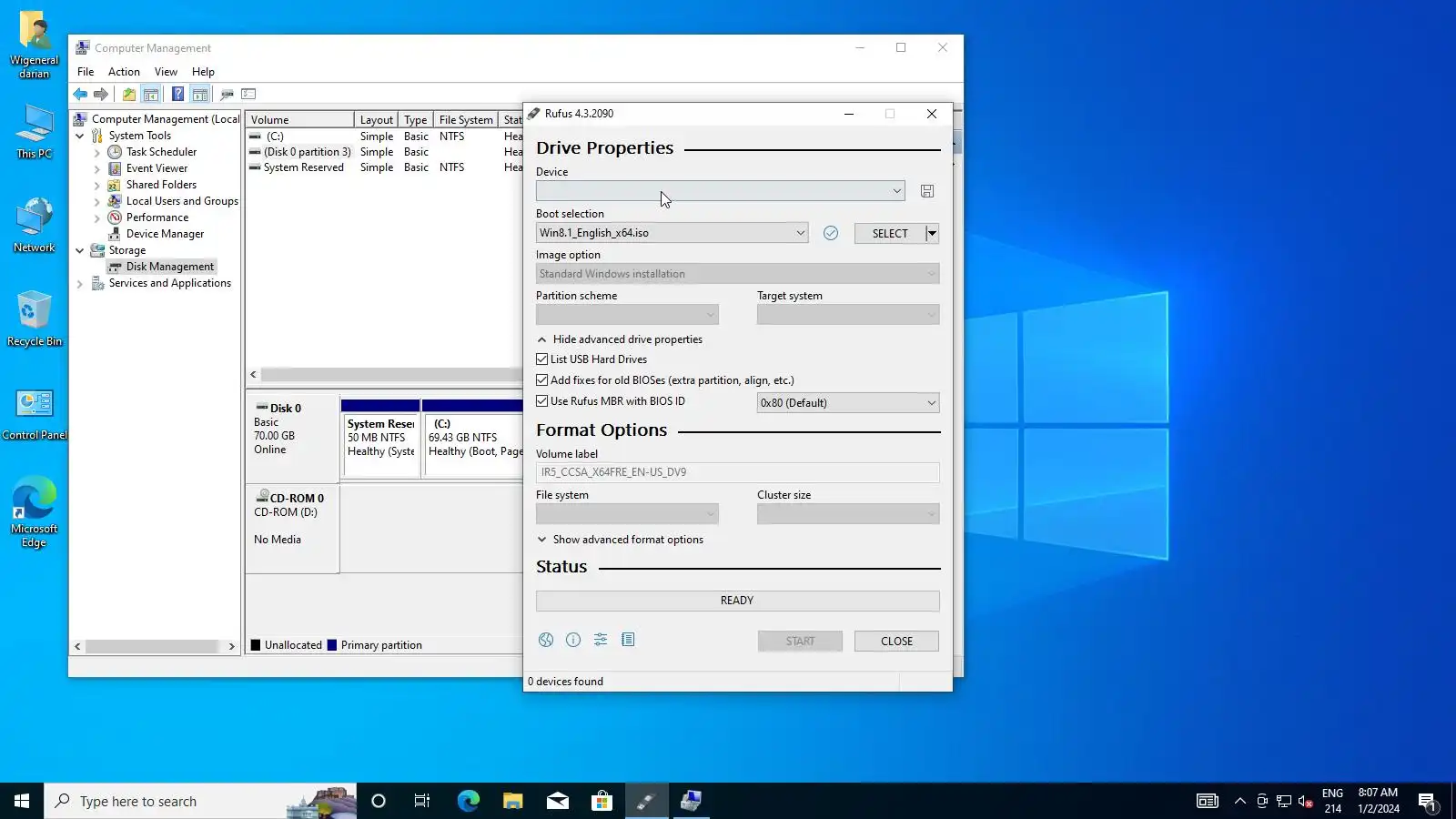
Task: Click the volume list horizontal scrollbar
Action: [391, 375]
